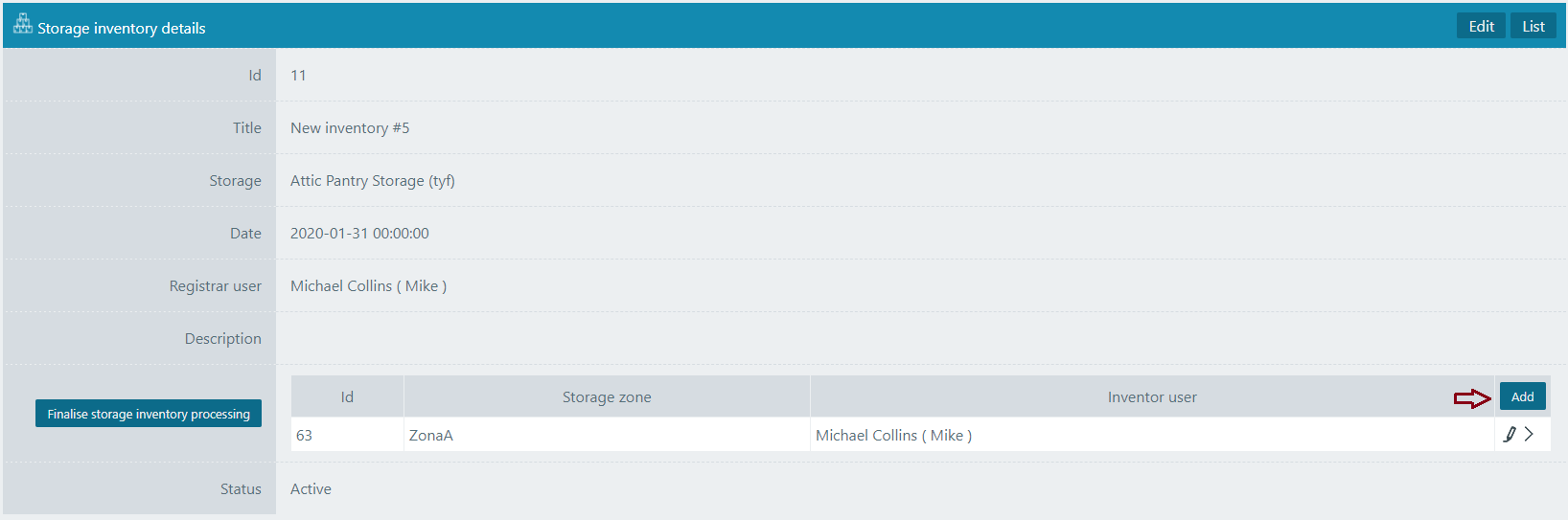Select row id 63 cell
The image size is (1568, 520).
coord(305,436)
